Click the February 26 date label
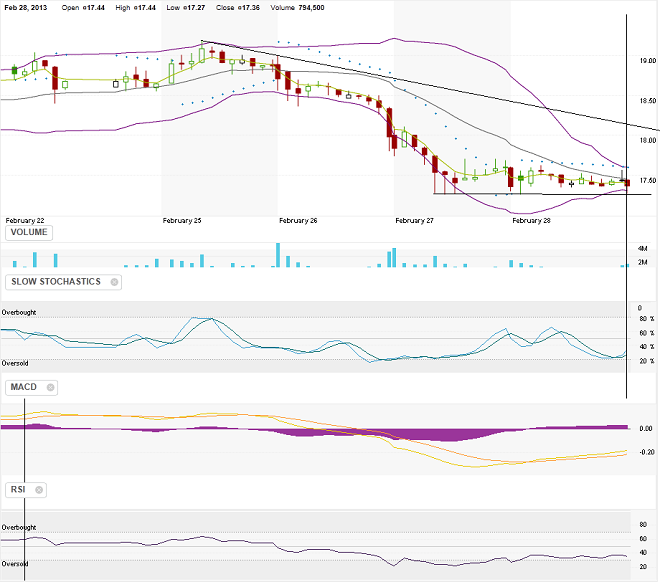The width and height of the screenshot is (660, 582). point(298,220)
